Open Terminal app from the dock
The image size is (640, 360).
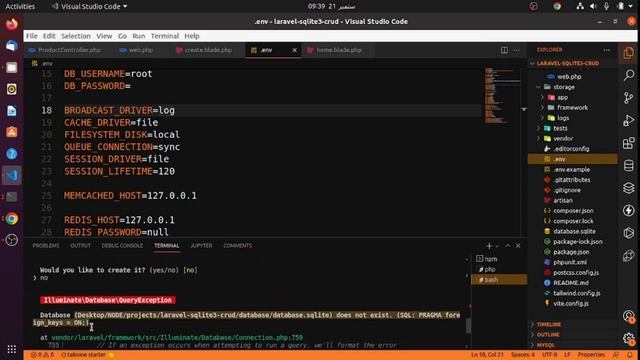(x=12, y=197)
